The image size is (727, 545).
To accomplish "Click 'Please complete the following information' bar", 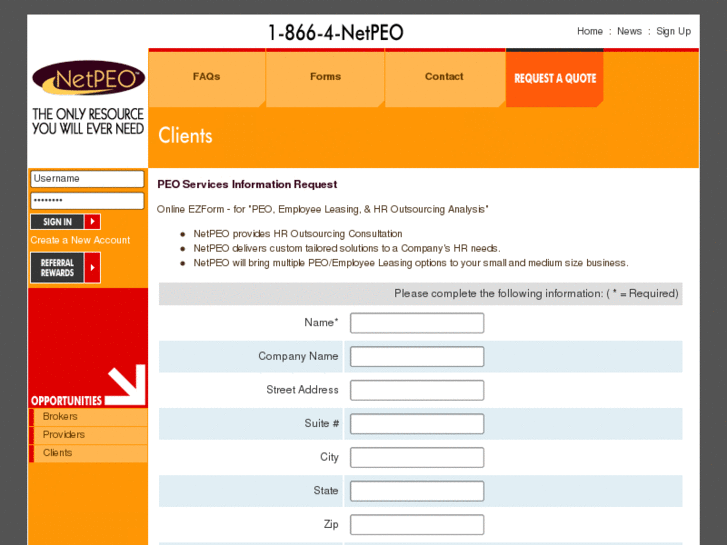I will tap(421, 294).
